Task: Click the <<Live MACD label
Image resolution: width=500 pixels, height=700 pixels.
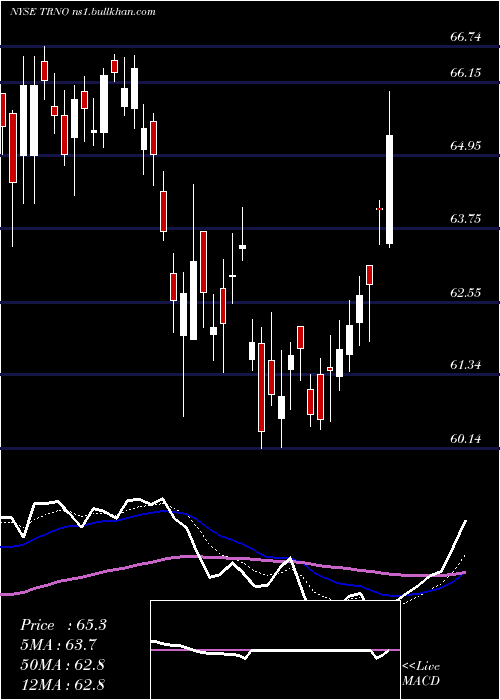Action: tap(421, 674)
